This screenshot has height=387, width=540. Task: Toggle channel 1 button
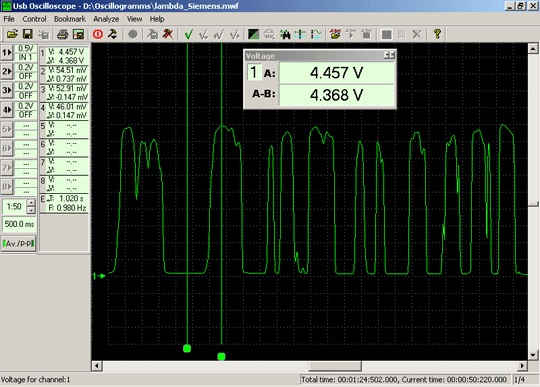(7, 53)
